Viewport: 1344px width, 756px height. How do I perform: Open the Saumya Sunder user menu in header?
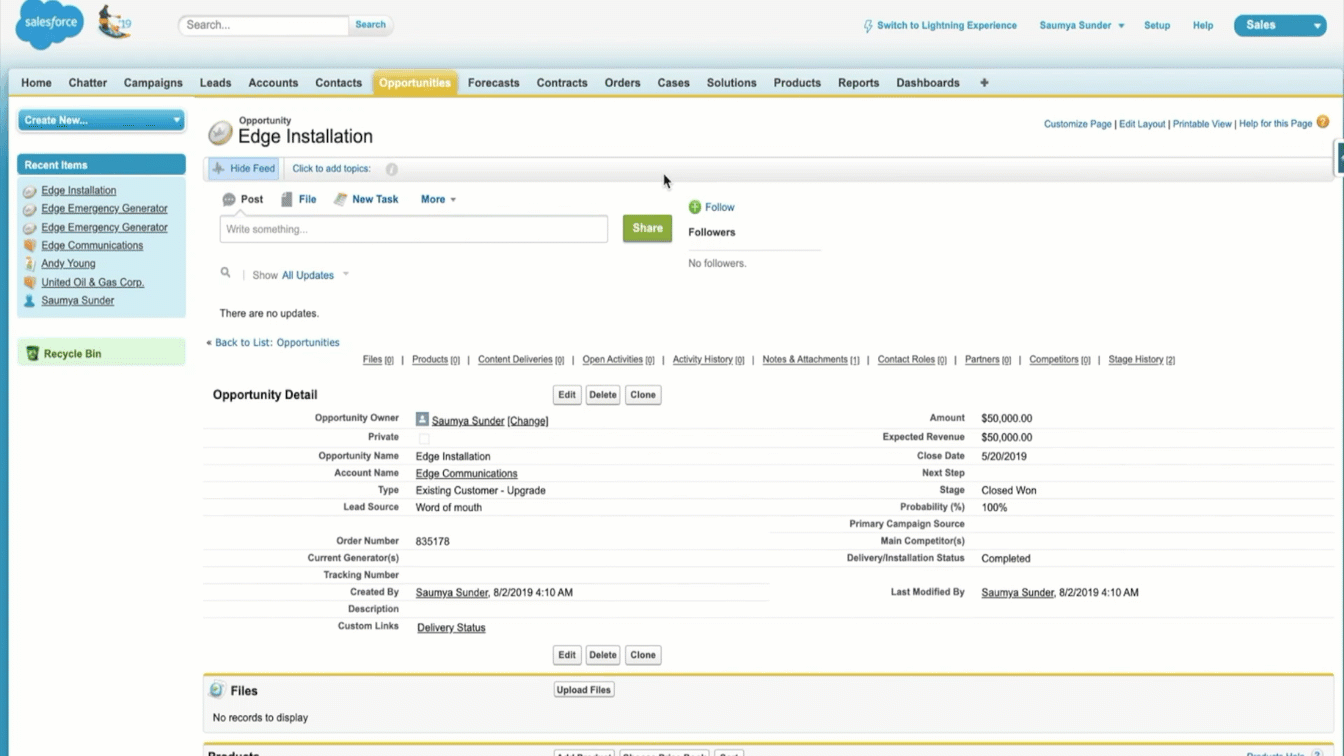click(x=1082, y=25)
